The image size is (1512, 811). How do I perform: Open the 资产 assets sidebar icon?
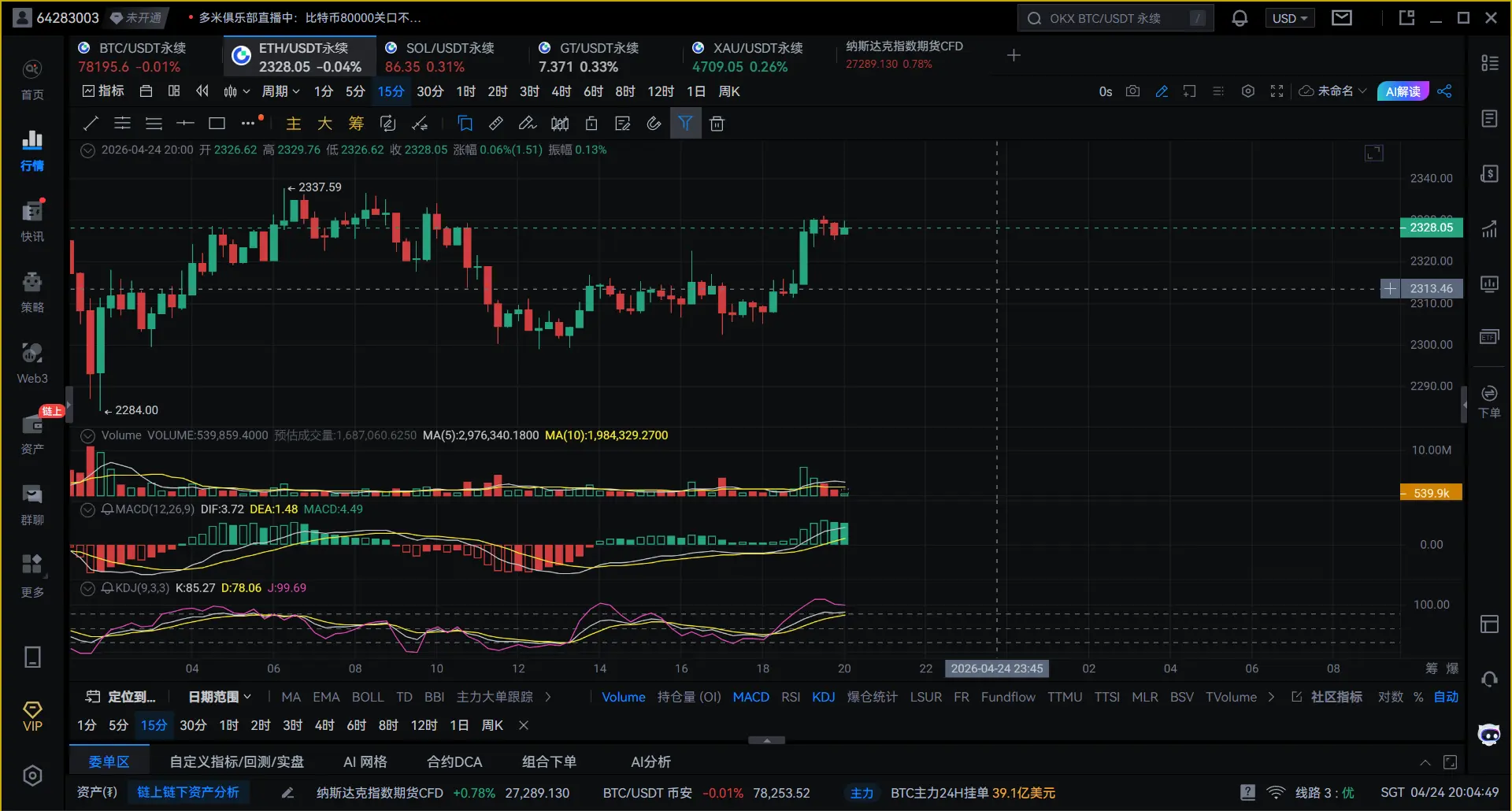coord(32,433)
